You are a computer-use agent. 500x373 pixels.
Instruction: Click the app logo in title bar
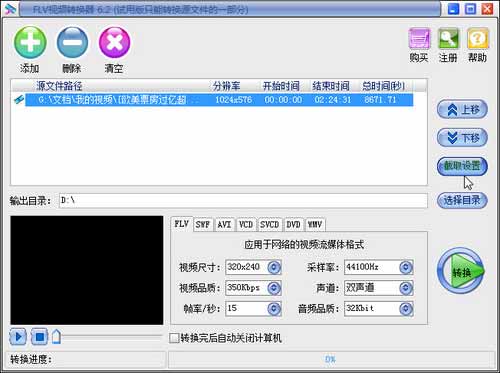pos(10,9)
